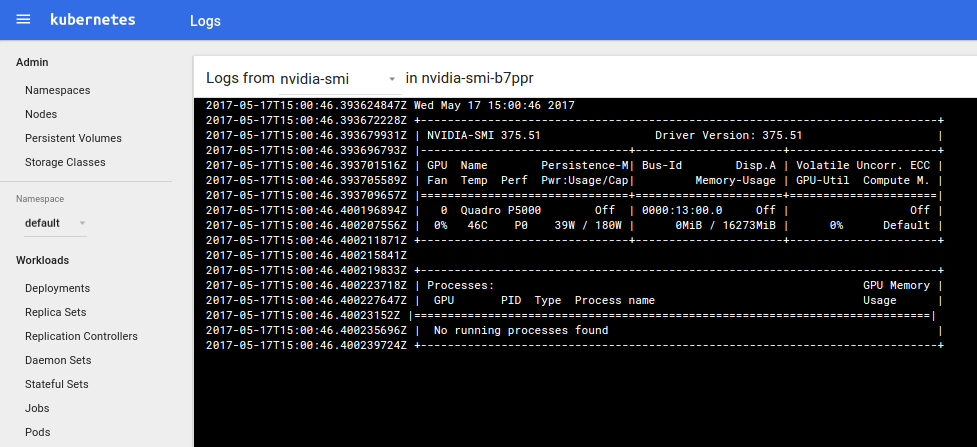
Task: Click 'Volatile Uncorr. ECC' column header
Action: pyautogui.click(x=863, y=165)
